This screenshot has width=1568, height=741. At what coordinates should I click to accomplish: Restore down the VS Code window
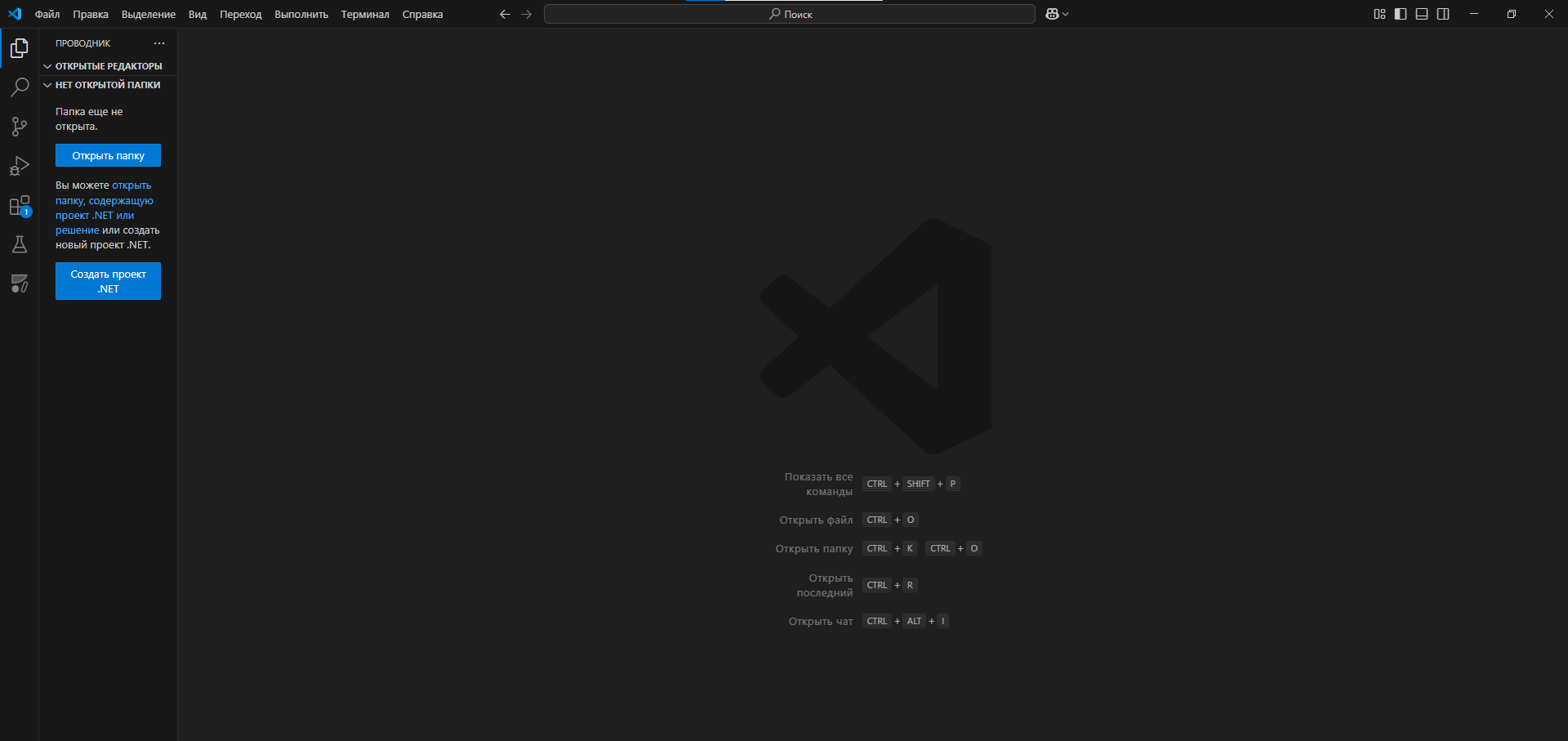[x=1512, y=14]
